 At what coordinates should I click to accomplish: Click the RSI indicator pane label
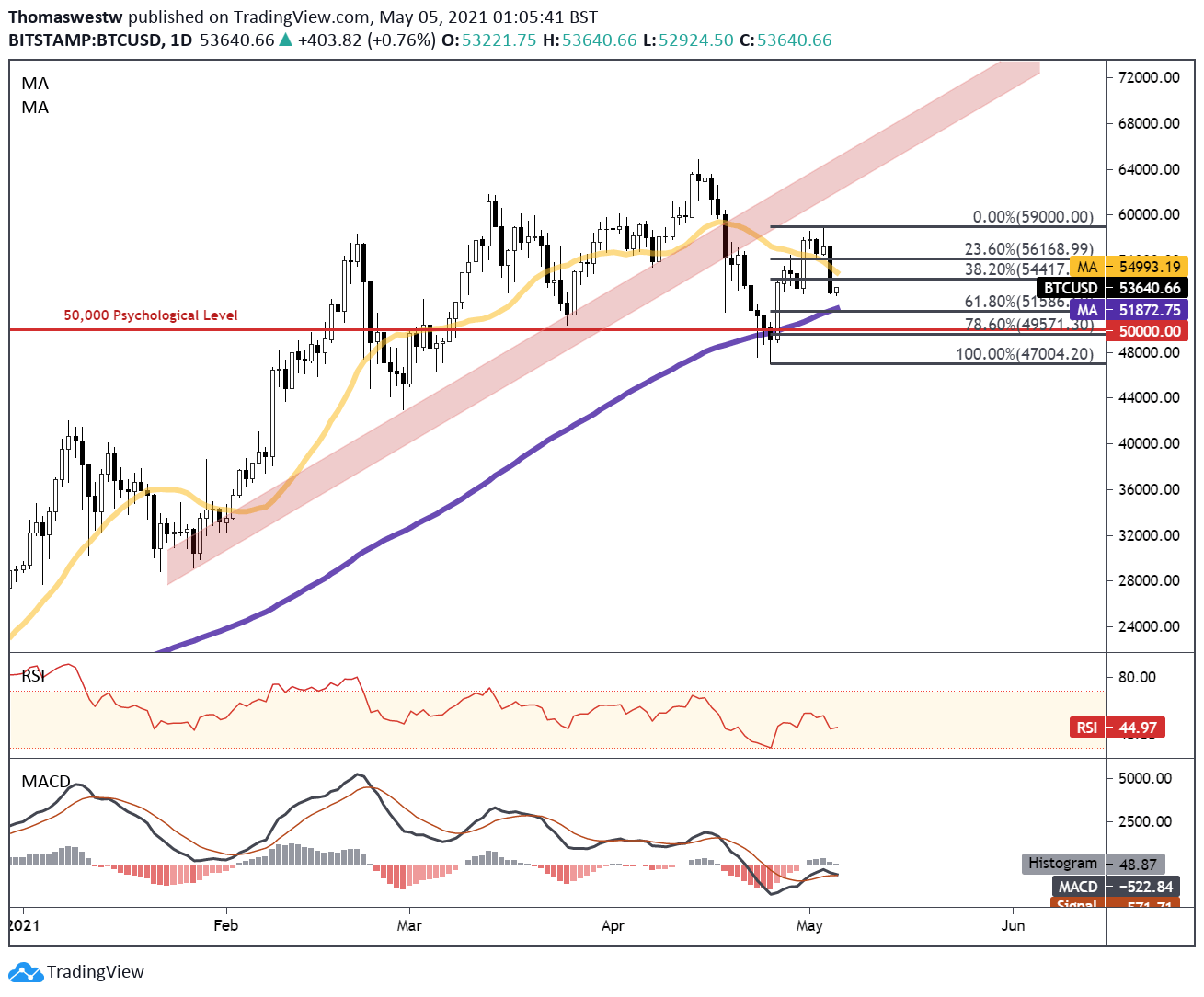pos(34,676)
